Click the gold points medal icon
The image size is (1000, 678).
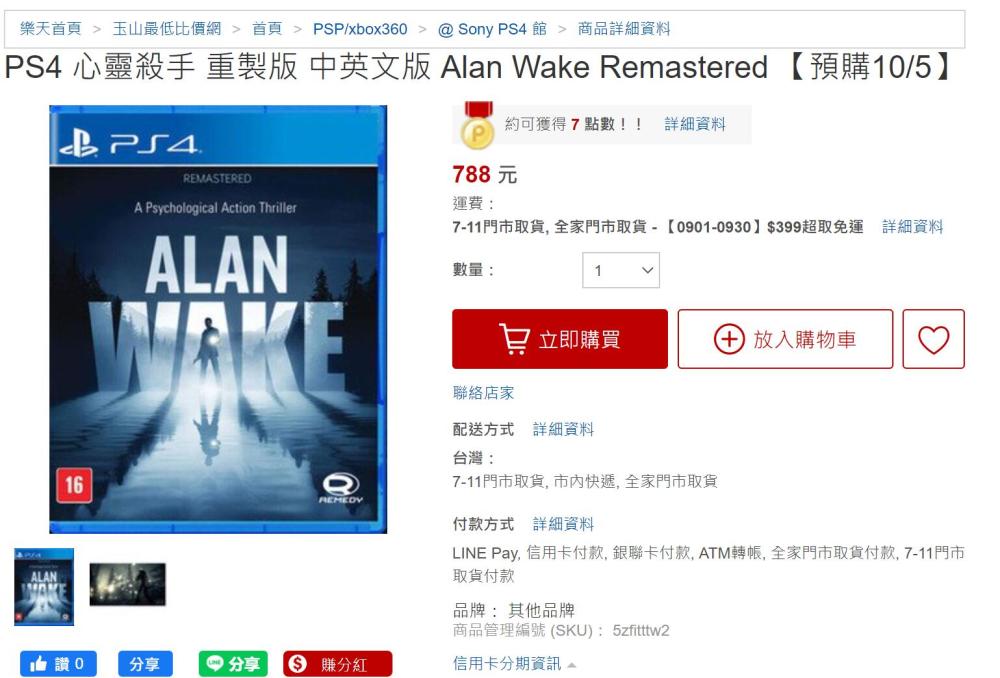(x=477, y=126)
